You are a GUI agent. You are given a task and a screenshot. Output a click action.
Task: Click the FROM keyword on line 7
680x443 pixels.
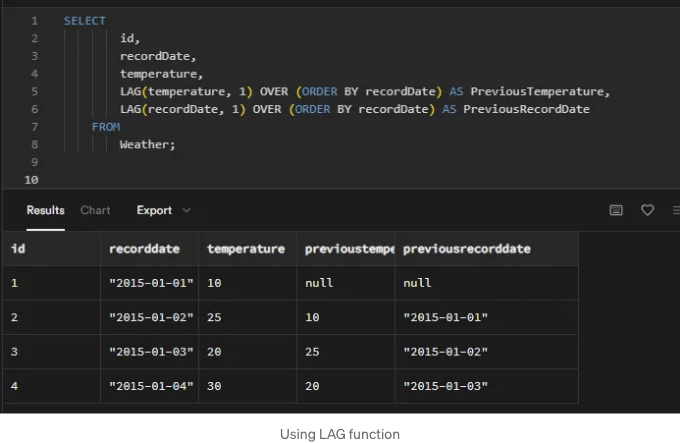106,127
